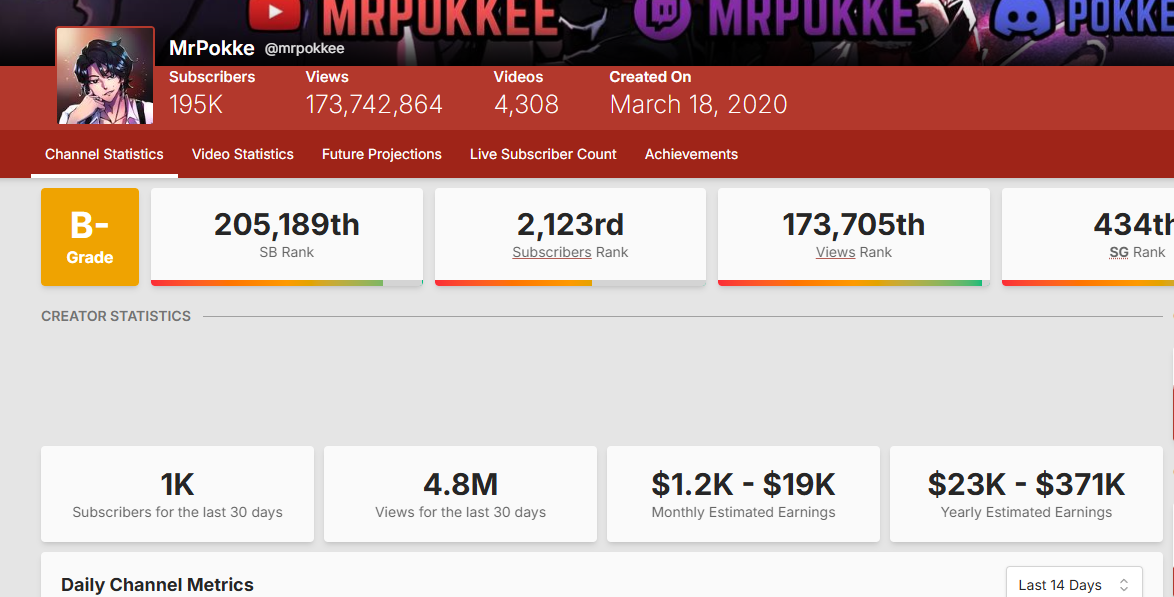Click the CREATOR STATISTICS section label
The image size is (1174, 597).
click(x=116, y=316)
